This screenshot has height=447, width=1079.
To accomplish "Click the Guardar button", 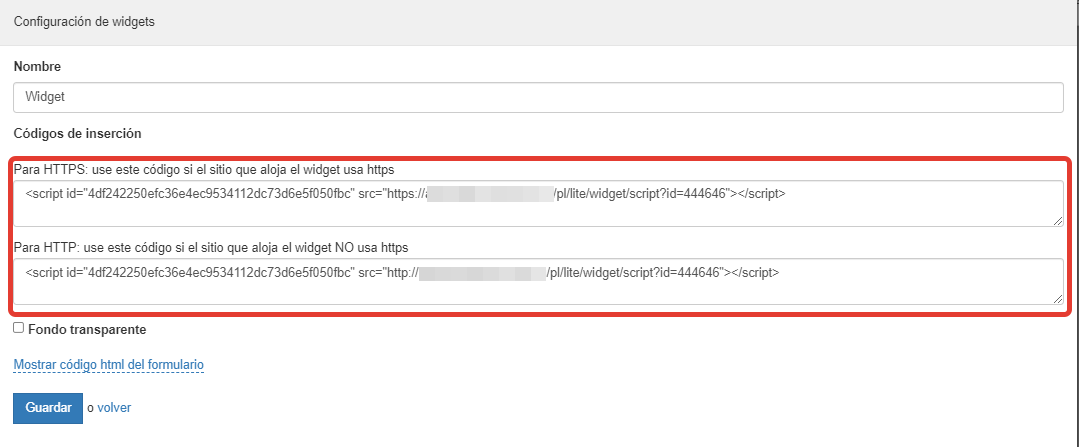I will click(48, 408).
